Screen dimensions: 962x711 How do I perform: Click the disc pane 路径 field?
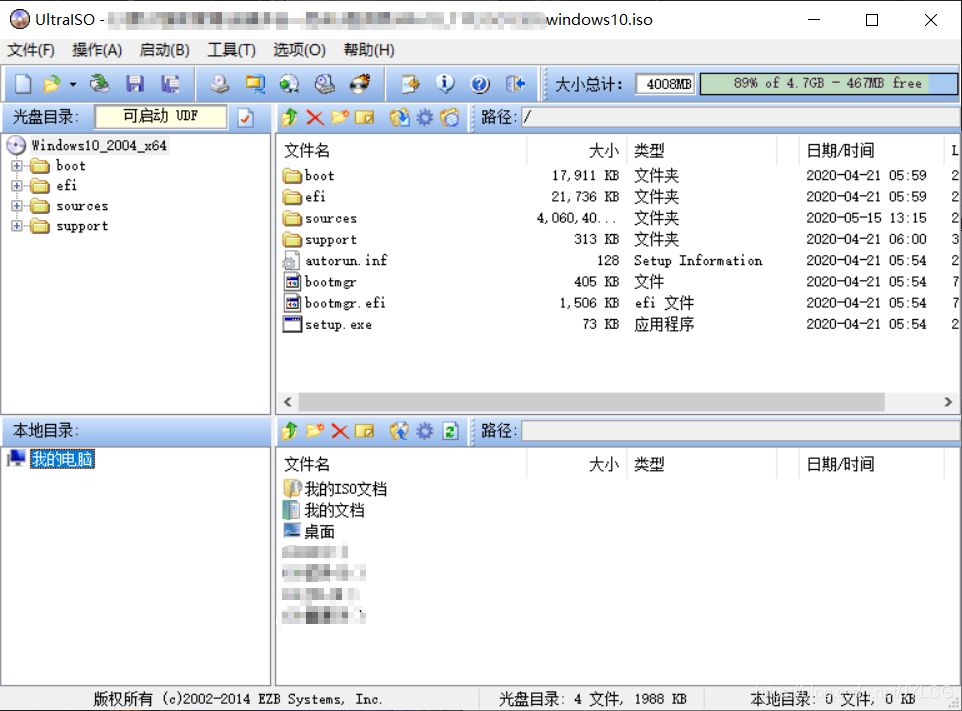coord(741,117)
